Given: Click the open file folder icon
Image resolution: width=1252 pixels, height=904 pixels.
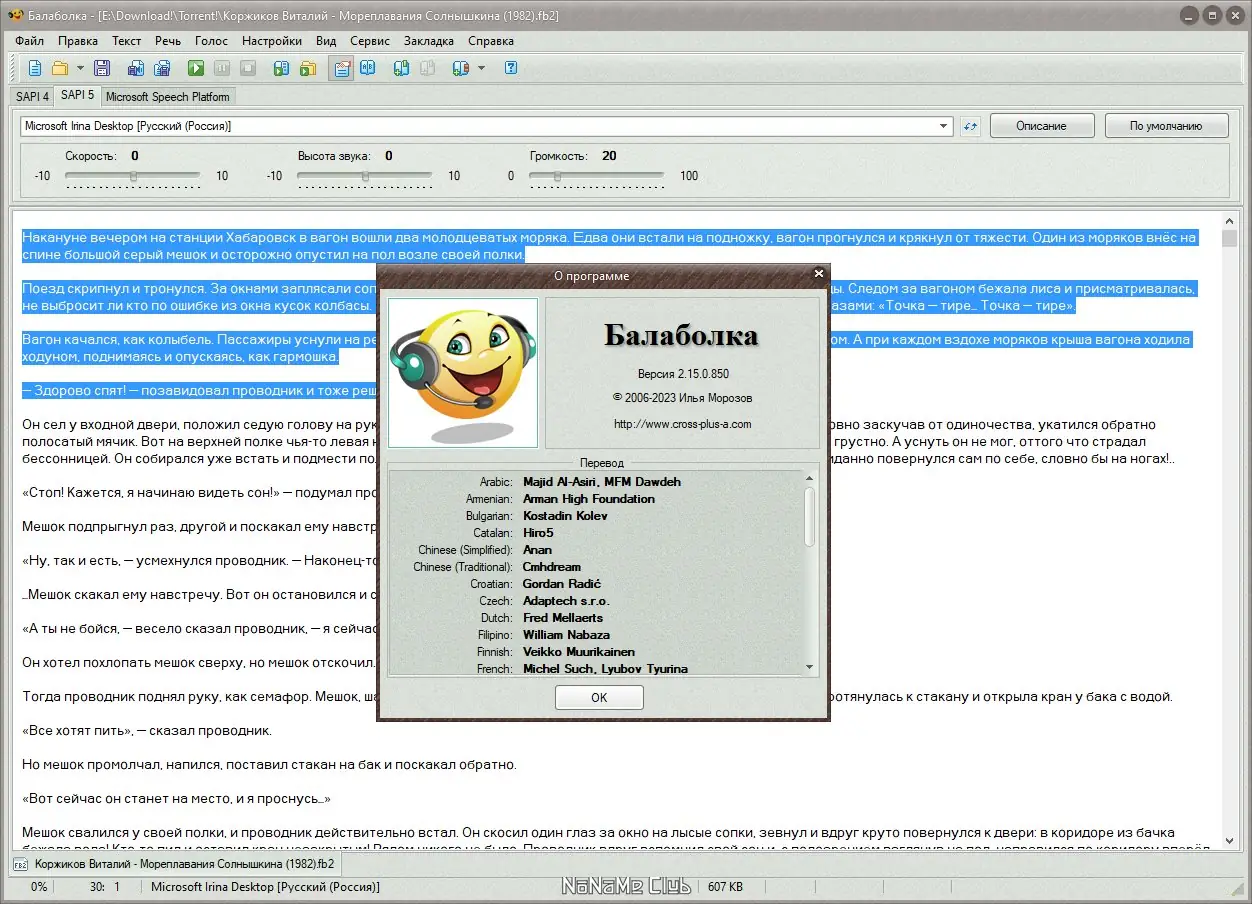Looking at the screenshot, I should 60,68.
